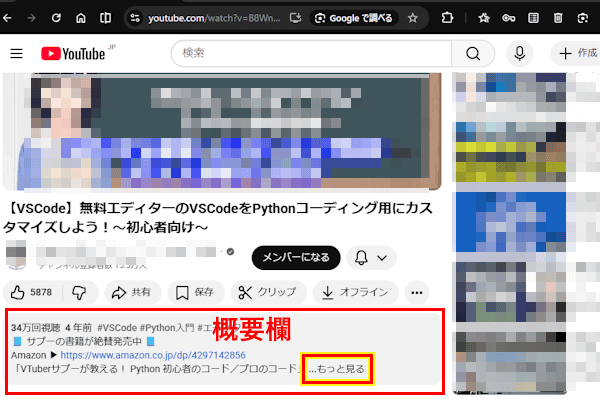The height and width of the screenshot is (399, 600).
Task: Start voice search with microphone
Action: pos(519,54)
